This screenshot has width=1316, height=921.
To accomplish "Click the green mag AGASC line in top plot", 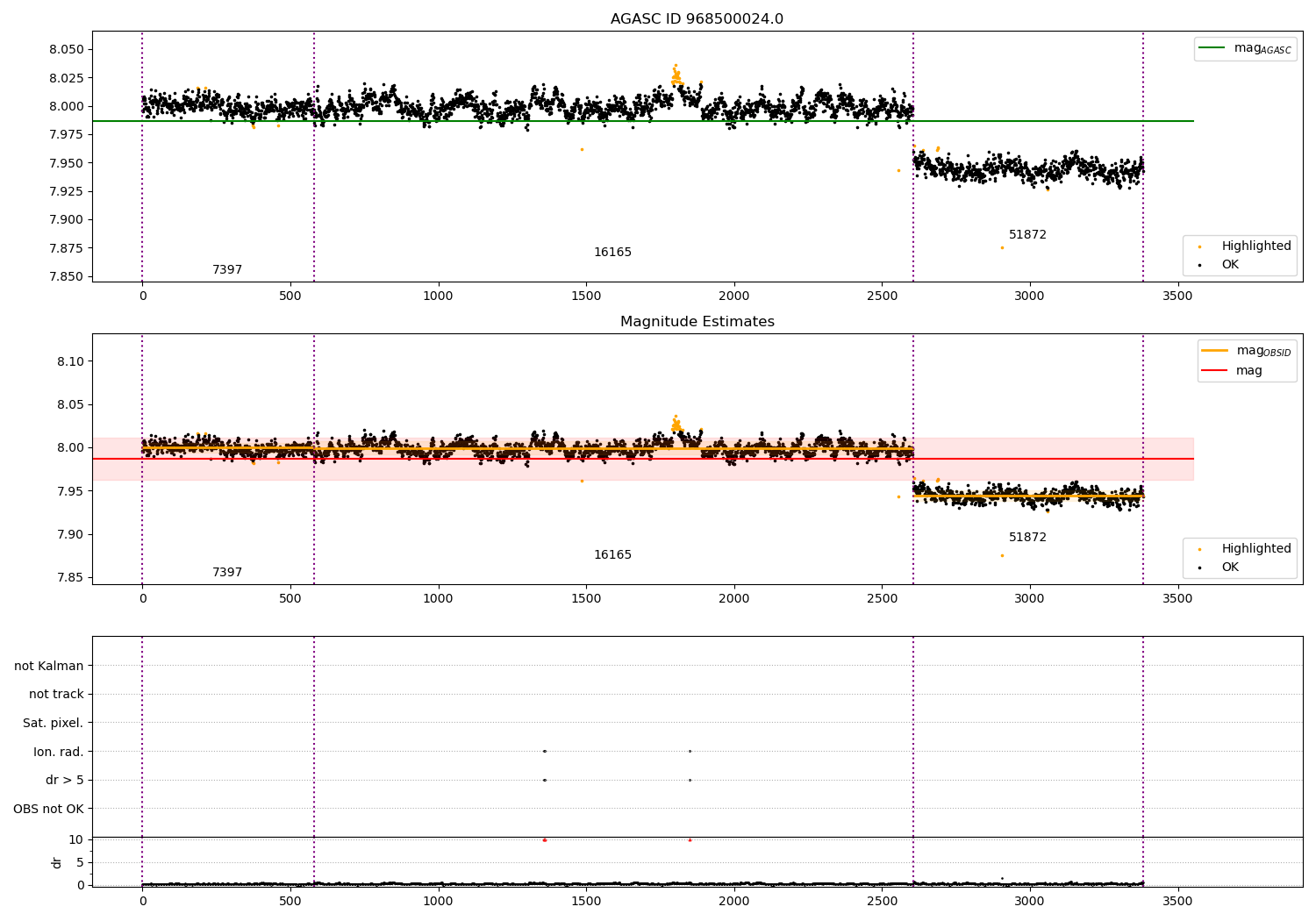I will click(x=642, y=121).
